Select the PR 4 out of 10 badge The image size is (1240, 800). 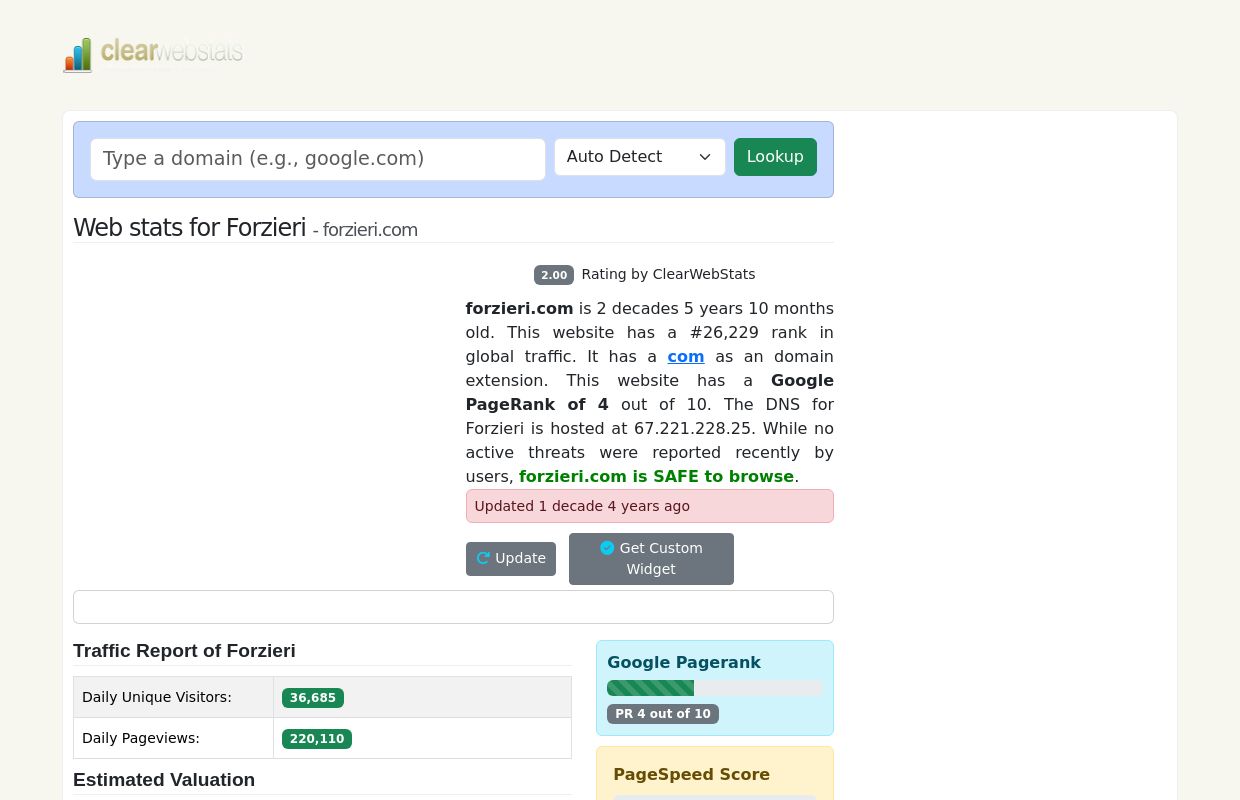662,714
